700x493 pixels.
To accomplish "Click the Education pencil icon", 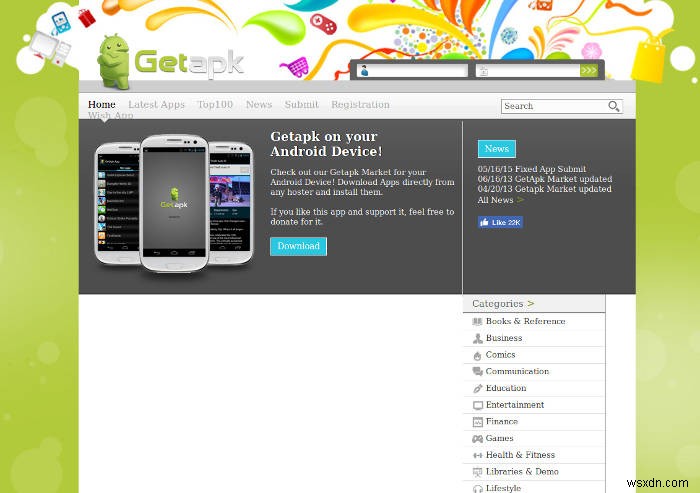I will (477, 389).
